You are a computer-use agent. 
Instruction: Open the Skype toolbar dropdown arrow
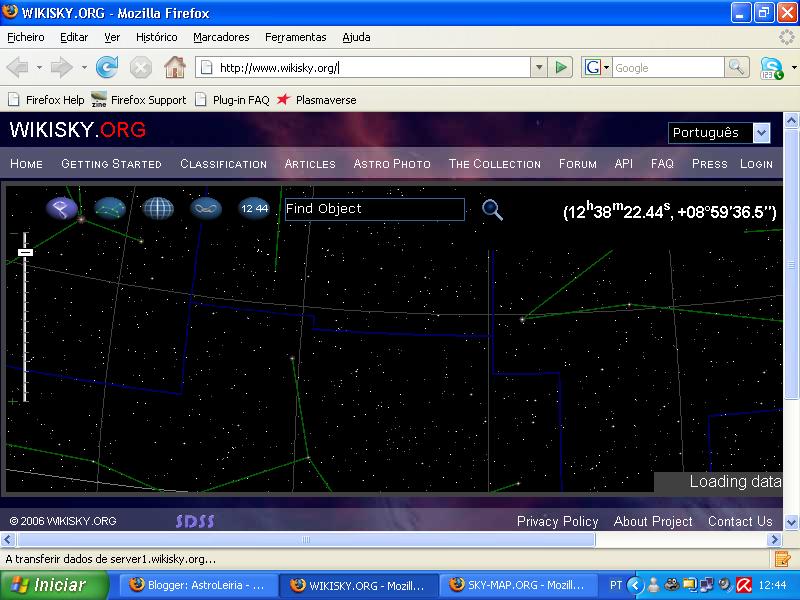pyautogui.click(x=794, y=67)
